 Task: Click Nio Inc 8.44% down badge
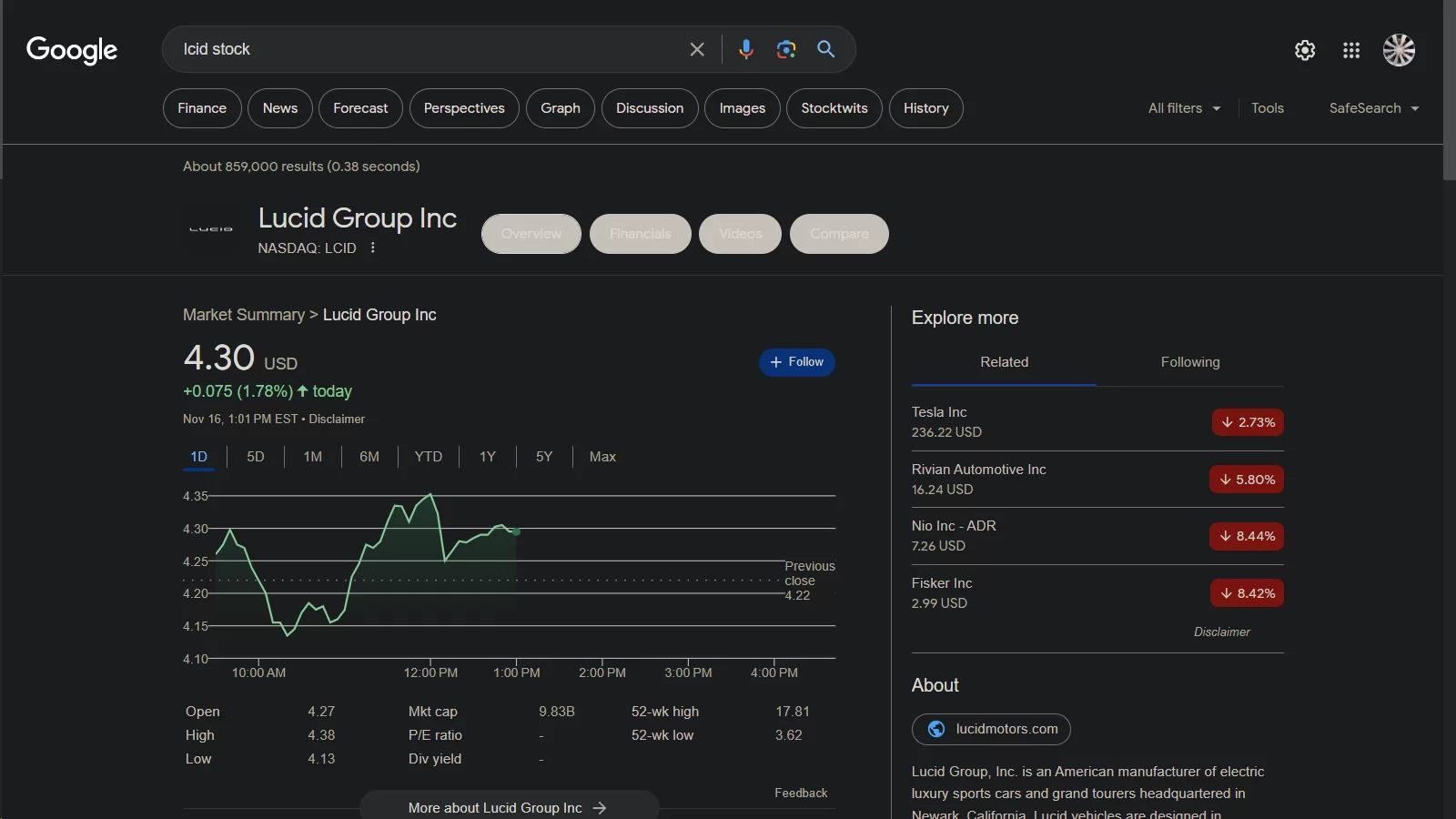pos(1247,536)
